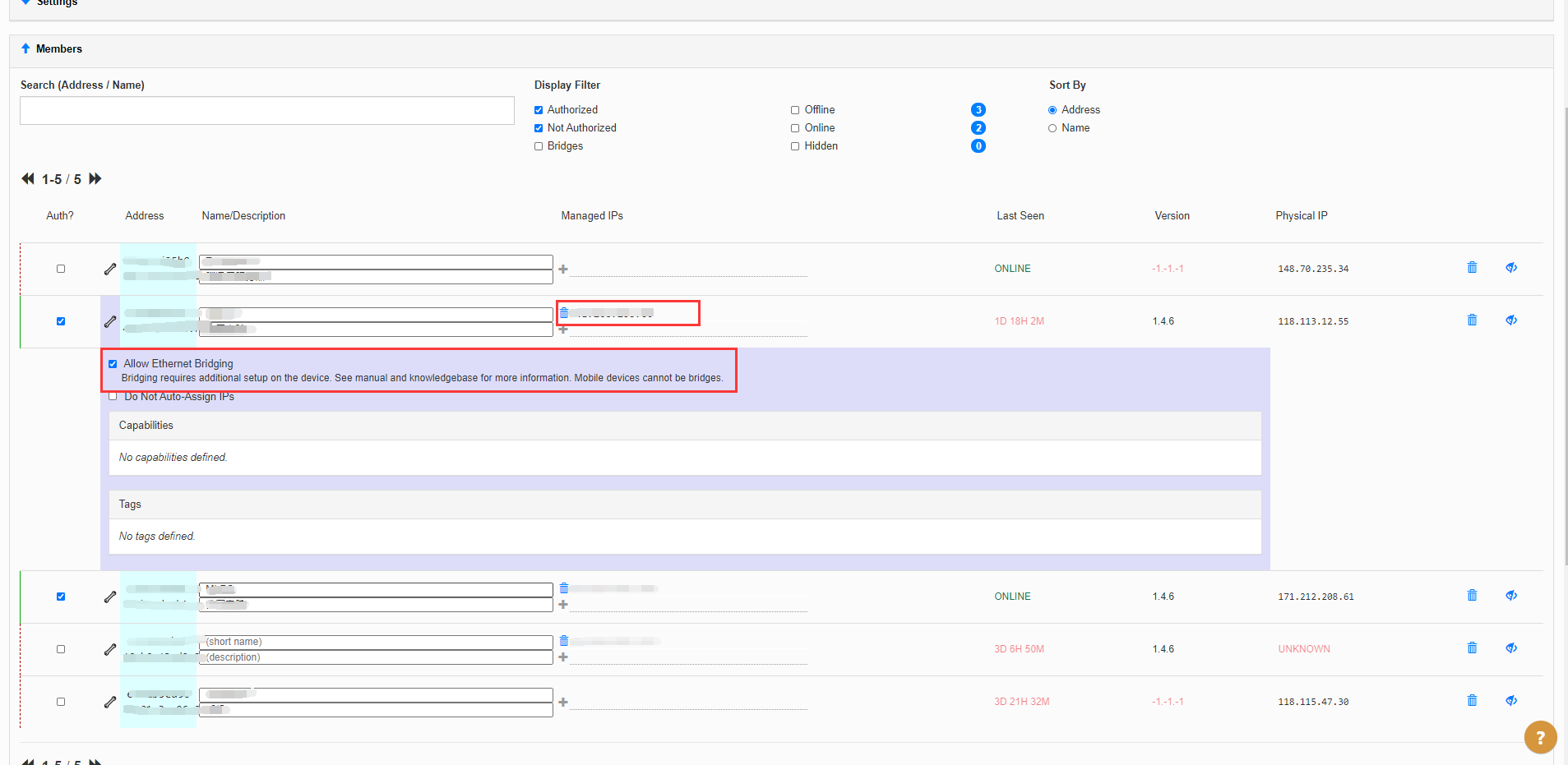Click the Search Address / Name field
The height and width of the screenshot is (765, 1568).
tap(267, 111)
